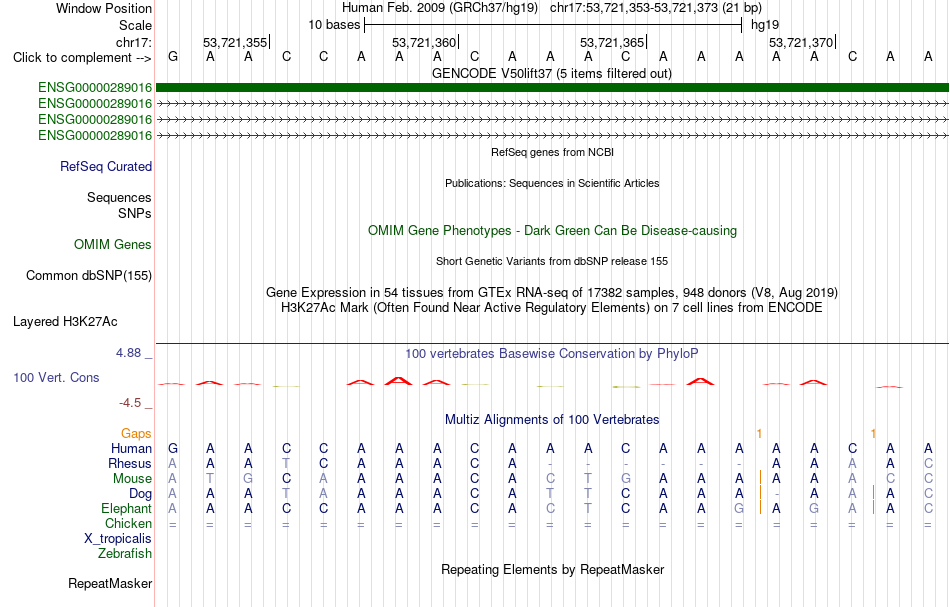Click the solid dark green exon bar

552,88
